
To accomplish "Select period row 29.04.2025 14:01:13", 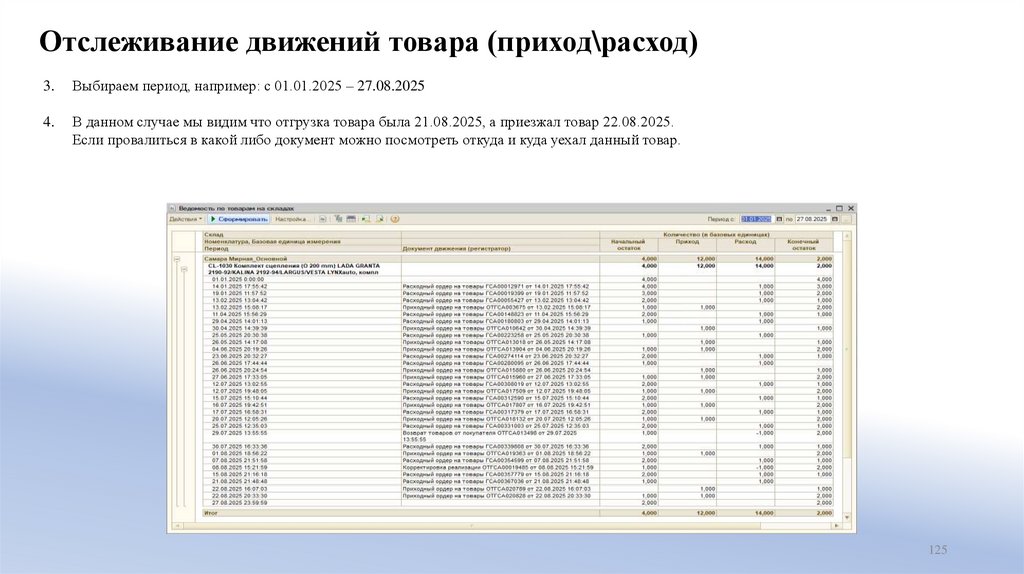I will [519, 321].
